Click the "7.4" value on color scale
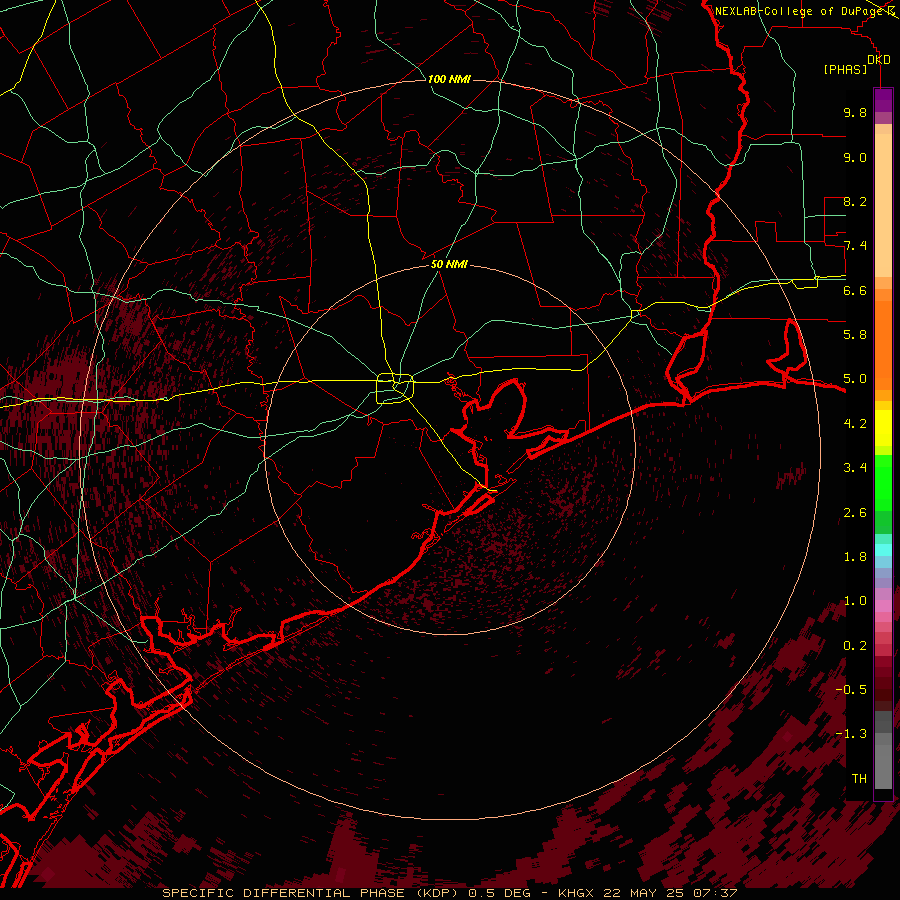900x900 pixels. pos(855,246)
